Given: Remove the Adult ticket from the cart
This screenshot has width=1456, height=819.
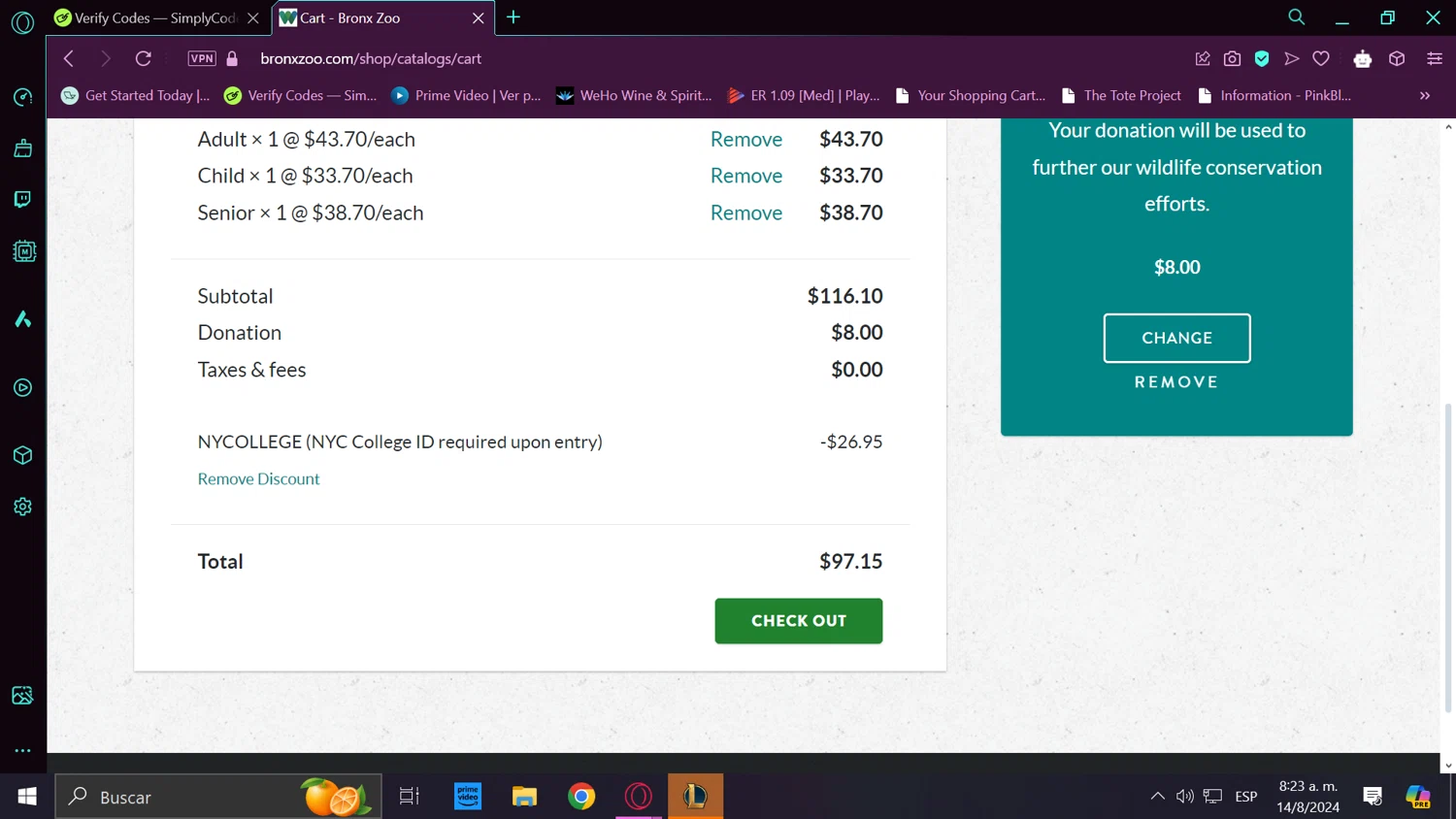Looking at the screenshot, I should pyautogui.click(x=745, y=140).
